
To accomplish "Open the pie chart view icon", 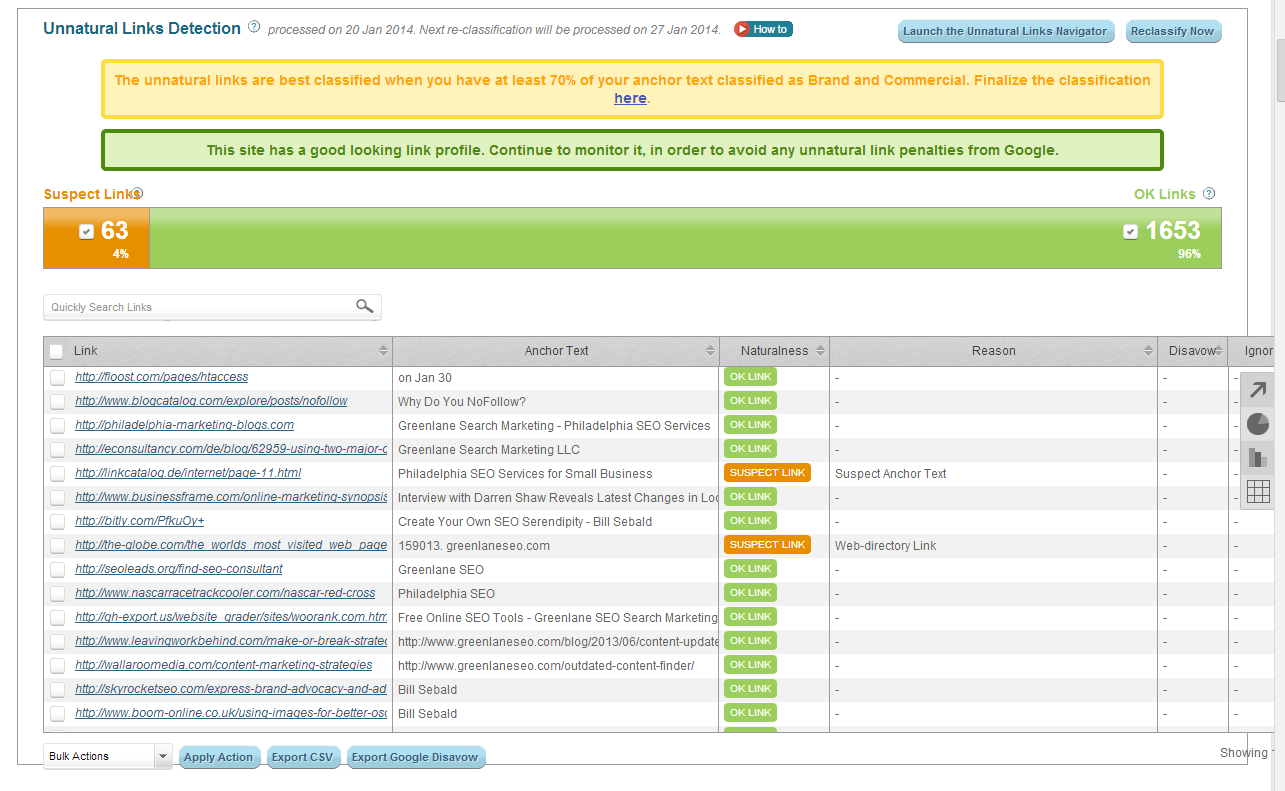I will click(x=1258, y=424).
